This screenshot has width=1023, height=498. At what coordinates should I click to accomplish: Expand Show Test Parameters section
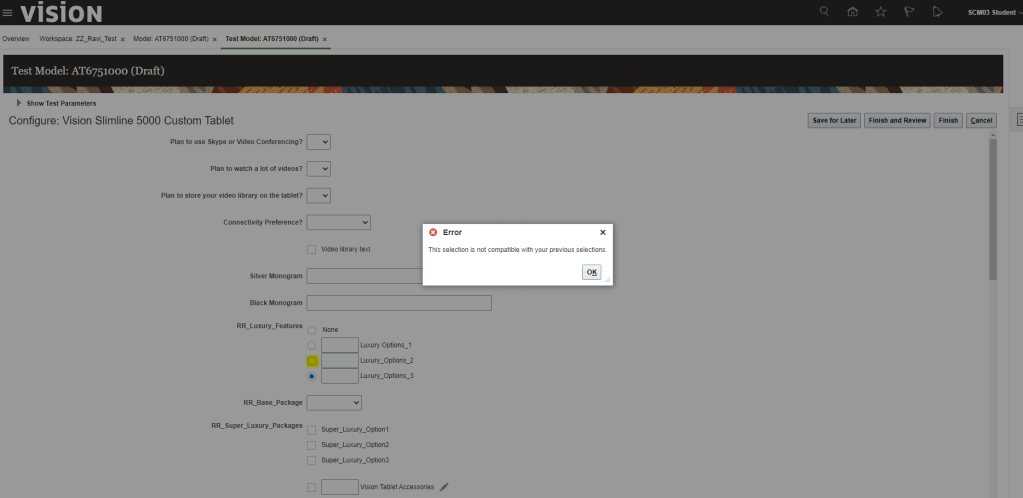(19, 103)
